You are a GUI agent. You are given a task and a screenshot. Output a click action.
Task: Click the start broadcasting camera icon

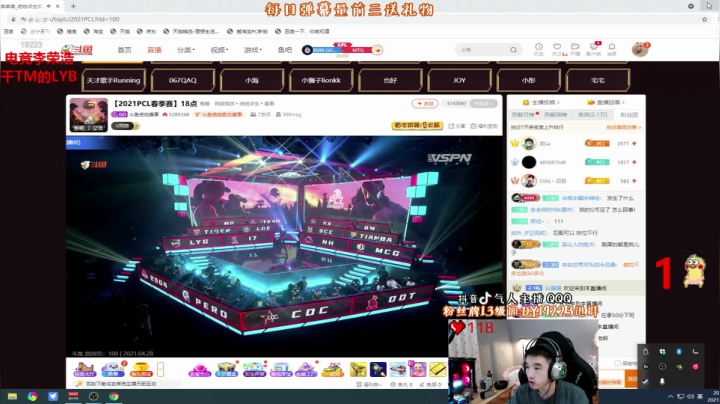point(575,49)
